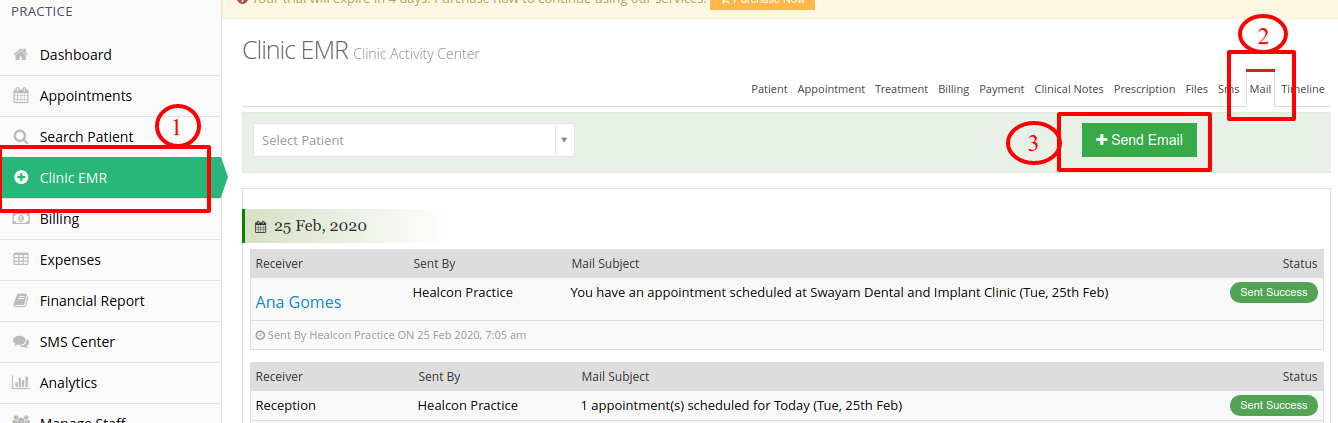Click the SMS Center chat icon
The height and width of the screenshot is (423, 1338).
[x=20, y=342]
